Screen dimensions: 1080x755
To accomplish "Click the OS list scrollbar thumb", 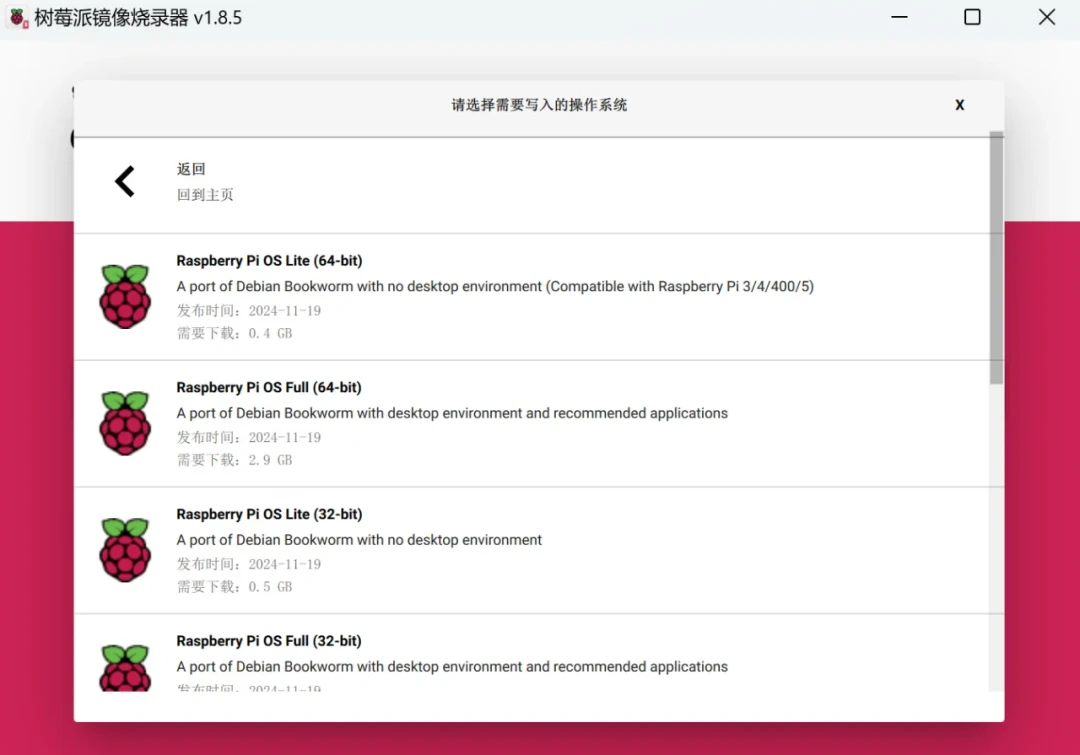I will (x=996, y=258).
